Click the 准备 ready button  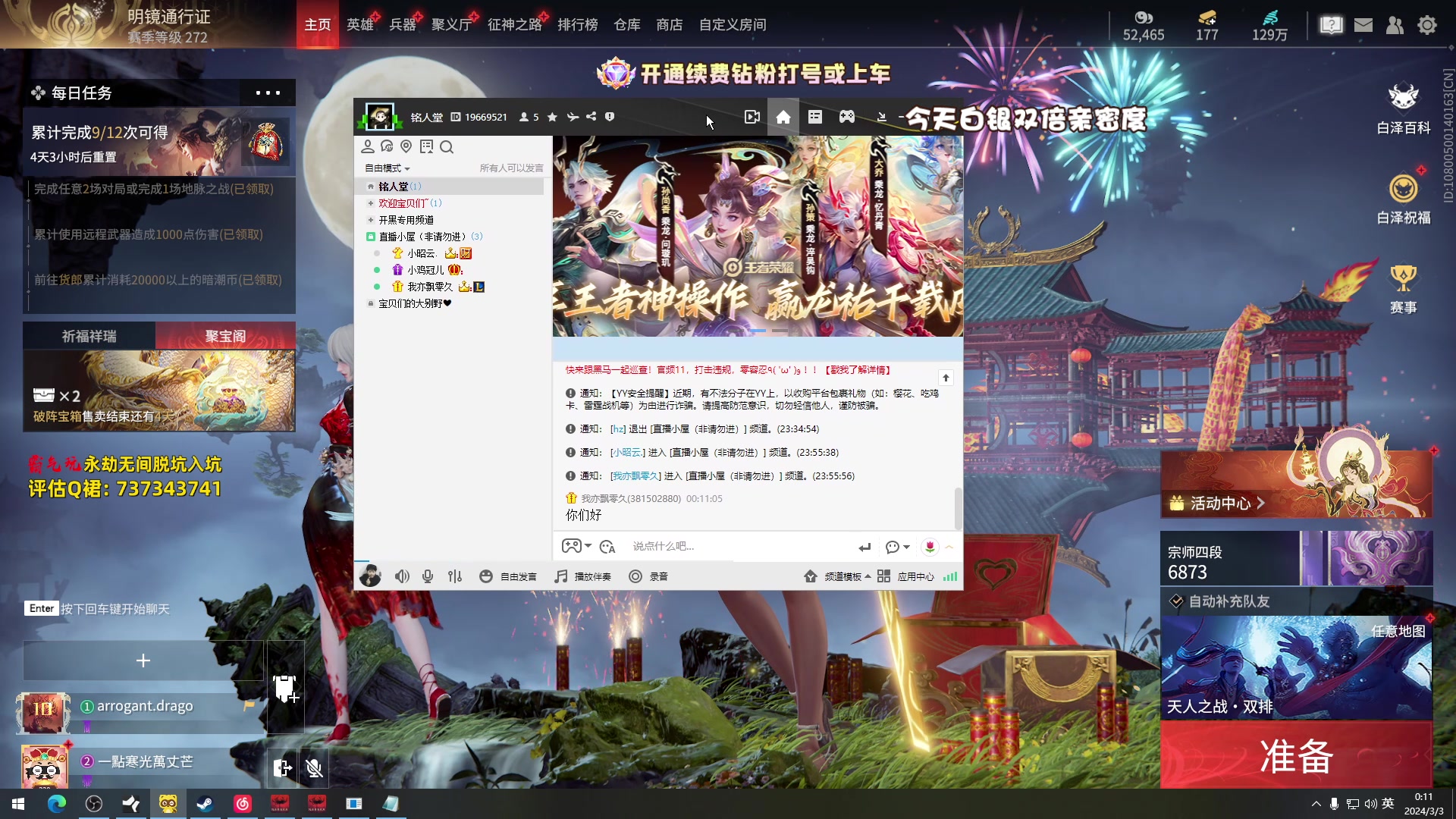click(x=1297, y=755)
